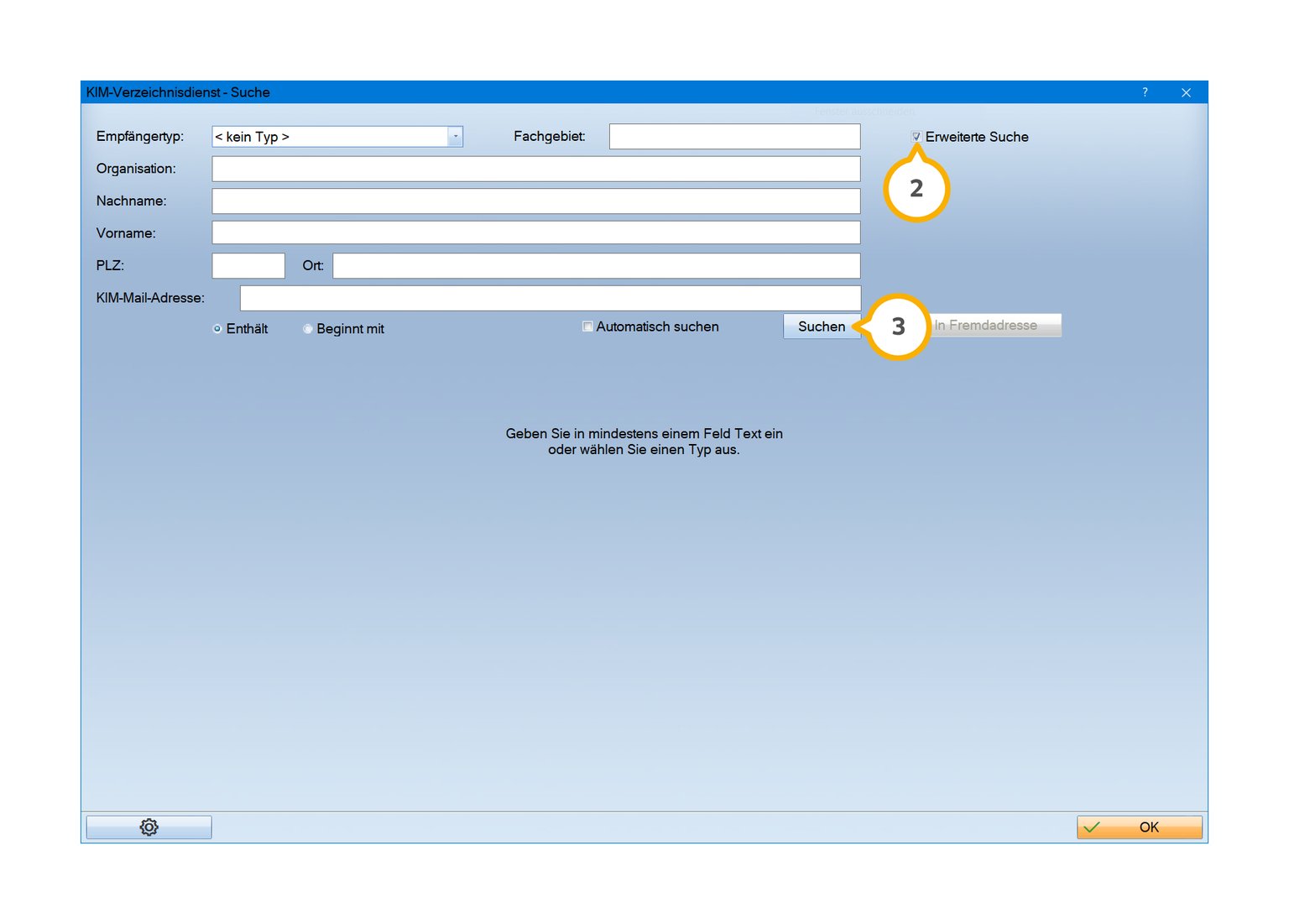
Task: Focus the PLZ input field
Action: click(248, 265)
